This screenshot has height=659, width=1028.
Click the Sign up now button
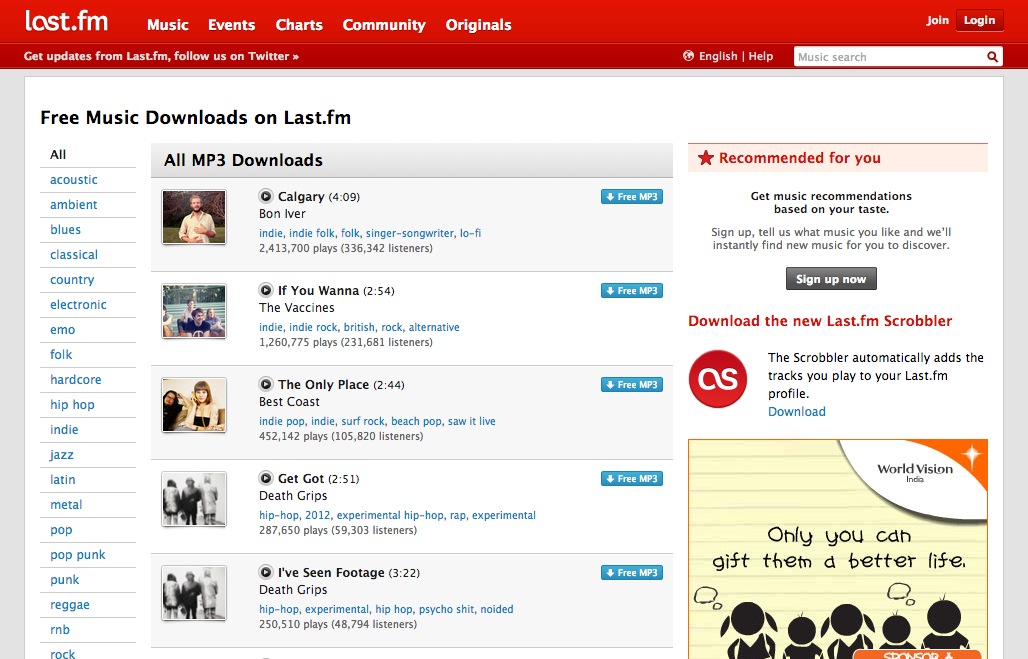pyautogui.click(x=831, y=279)
